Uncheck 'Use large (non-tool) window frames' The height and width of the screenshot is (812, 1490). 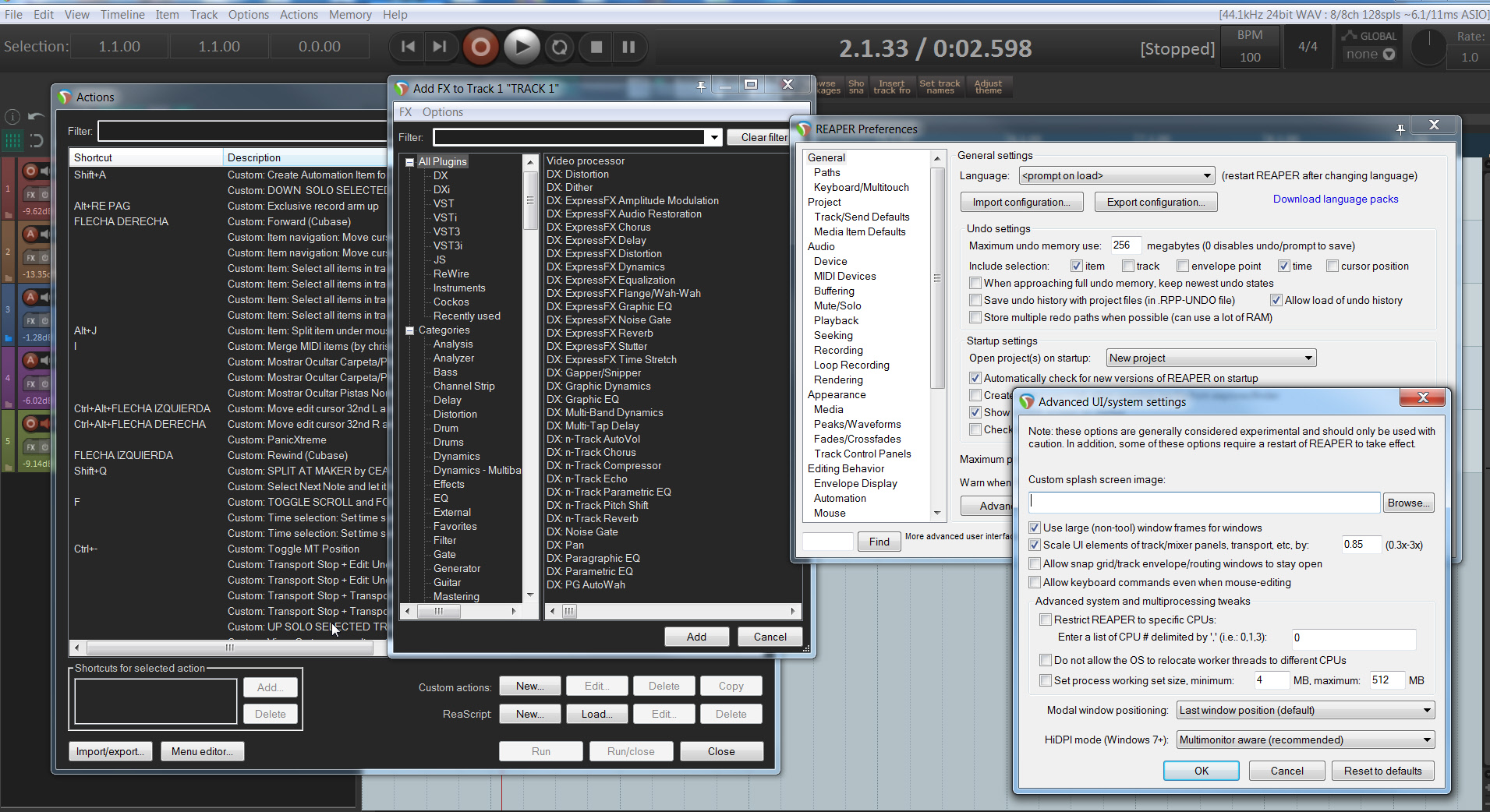click(1035, 528)
